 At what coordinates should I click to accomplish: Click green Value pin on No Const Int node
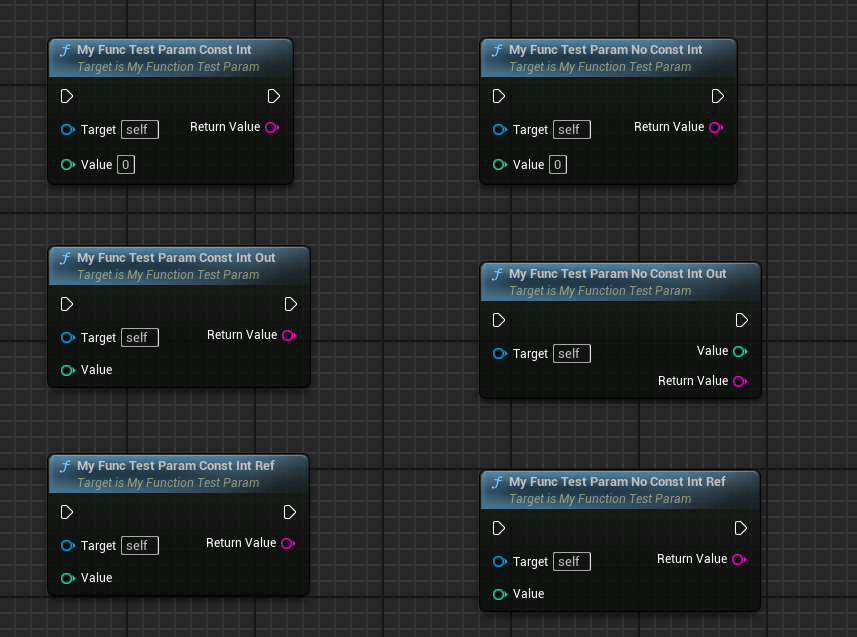[499, 165]
